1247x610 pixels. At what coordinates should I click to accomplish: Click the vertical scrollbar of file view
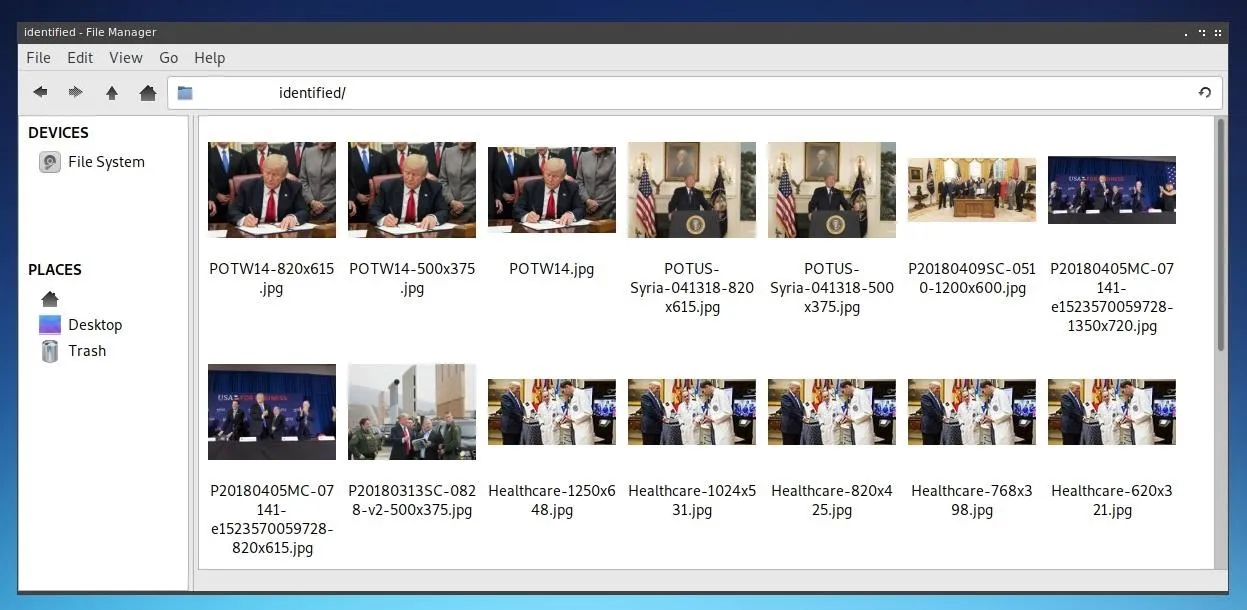(1220, 235)
